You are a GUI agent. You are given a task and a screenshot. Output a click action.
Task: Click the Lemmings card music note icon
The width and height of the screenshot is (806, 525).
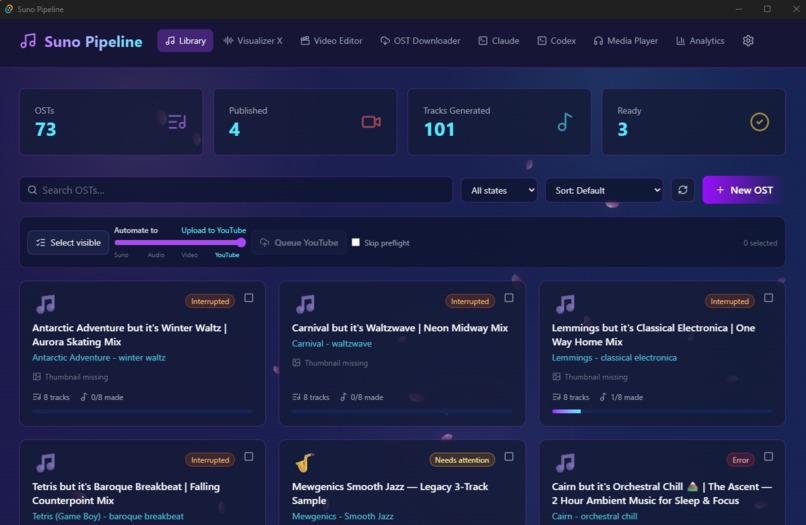tap(565, 304)
